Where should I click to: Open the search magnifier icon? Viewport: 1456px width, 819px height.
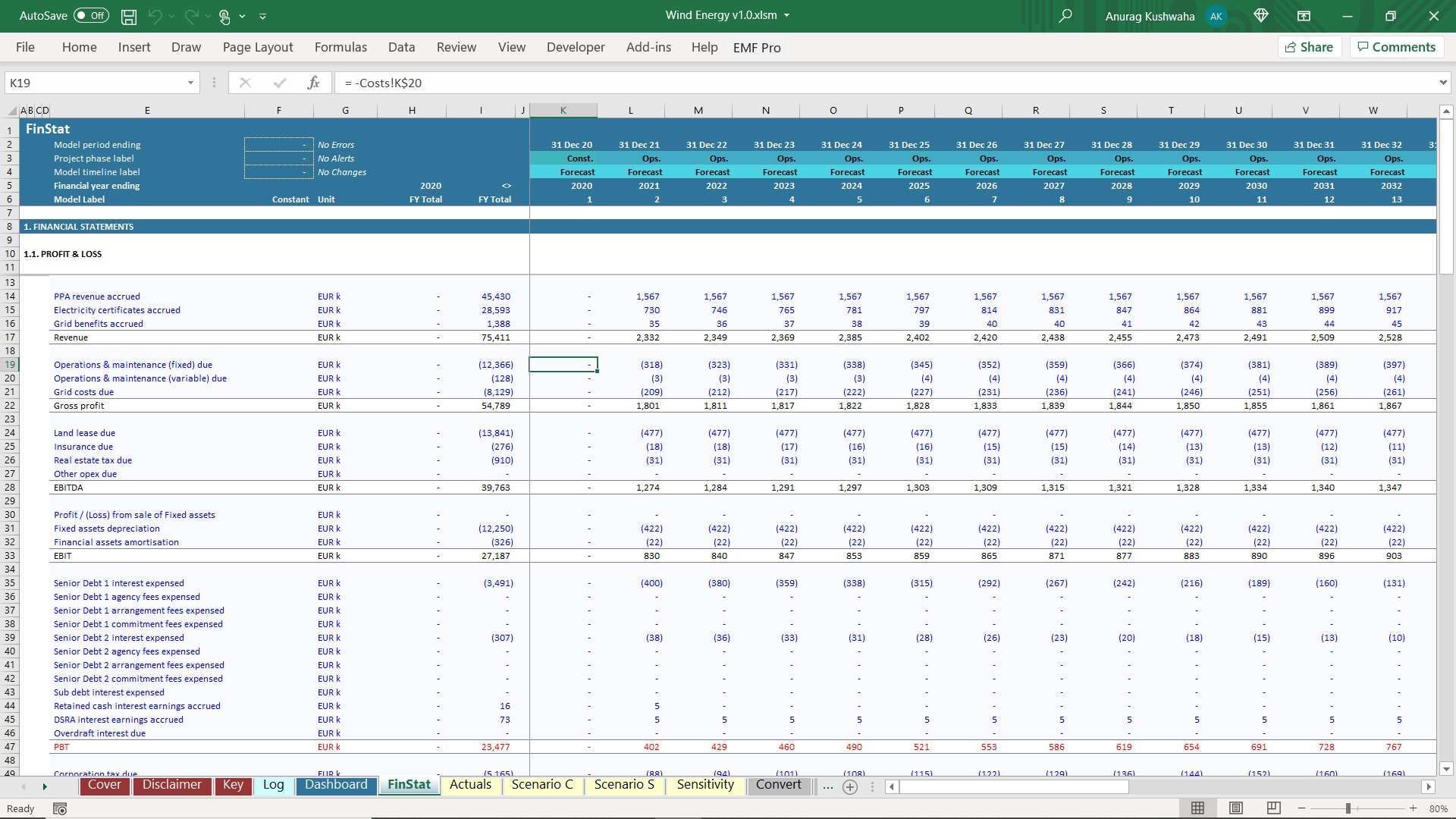click(x=1065, y=16)
